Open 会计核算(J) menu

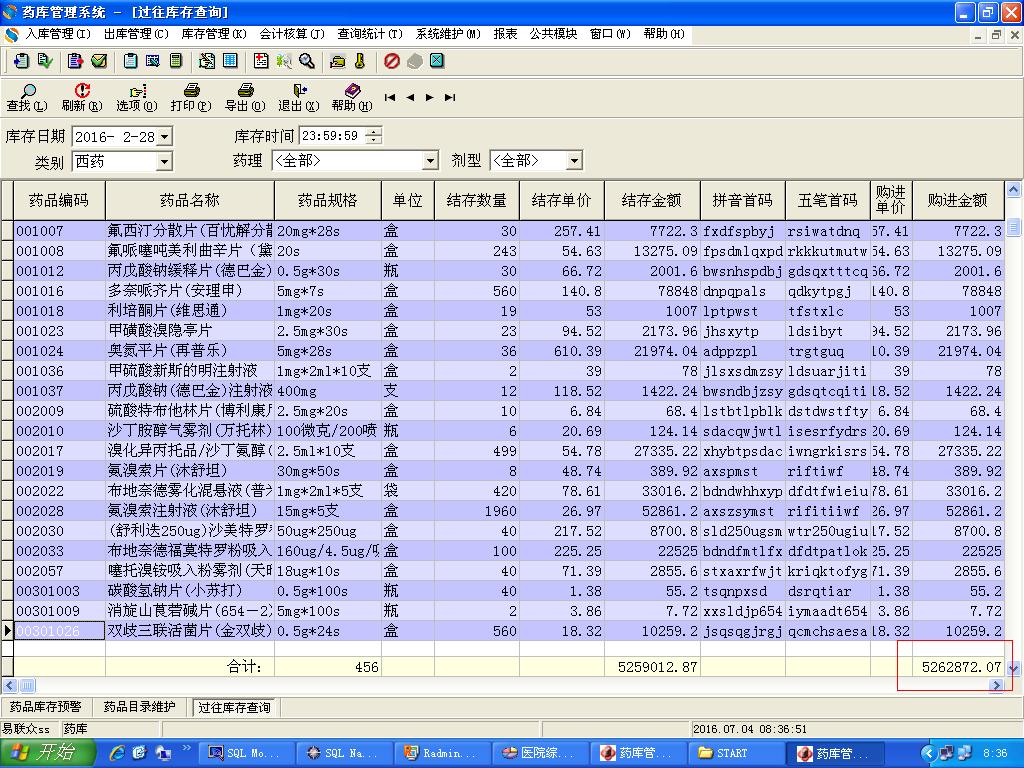[x=292, y=34]
